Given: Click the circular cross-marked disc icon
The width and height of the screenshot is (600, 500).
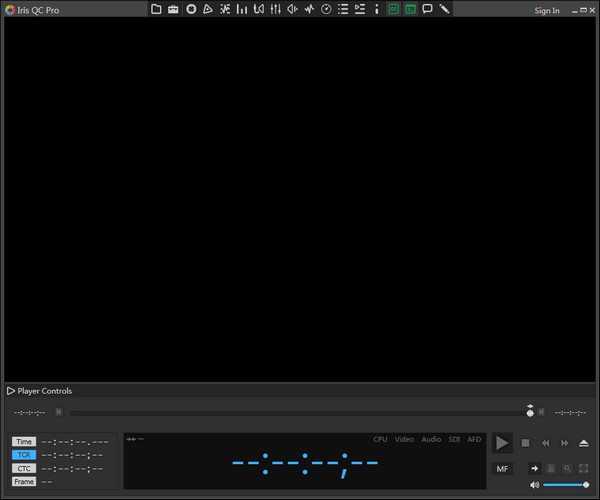Looking at the screenshot, I should (x=191, y=9).
